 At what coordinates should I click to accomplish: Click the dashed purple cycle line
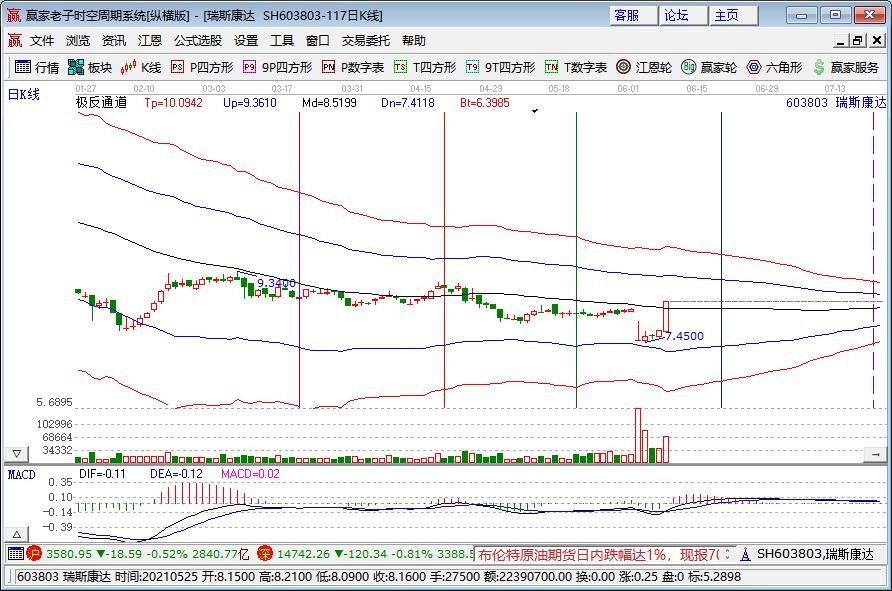873,260
